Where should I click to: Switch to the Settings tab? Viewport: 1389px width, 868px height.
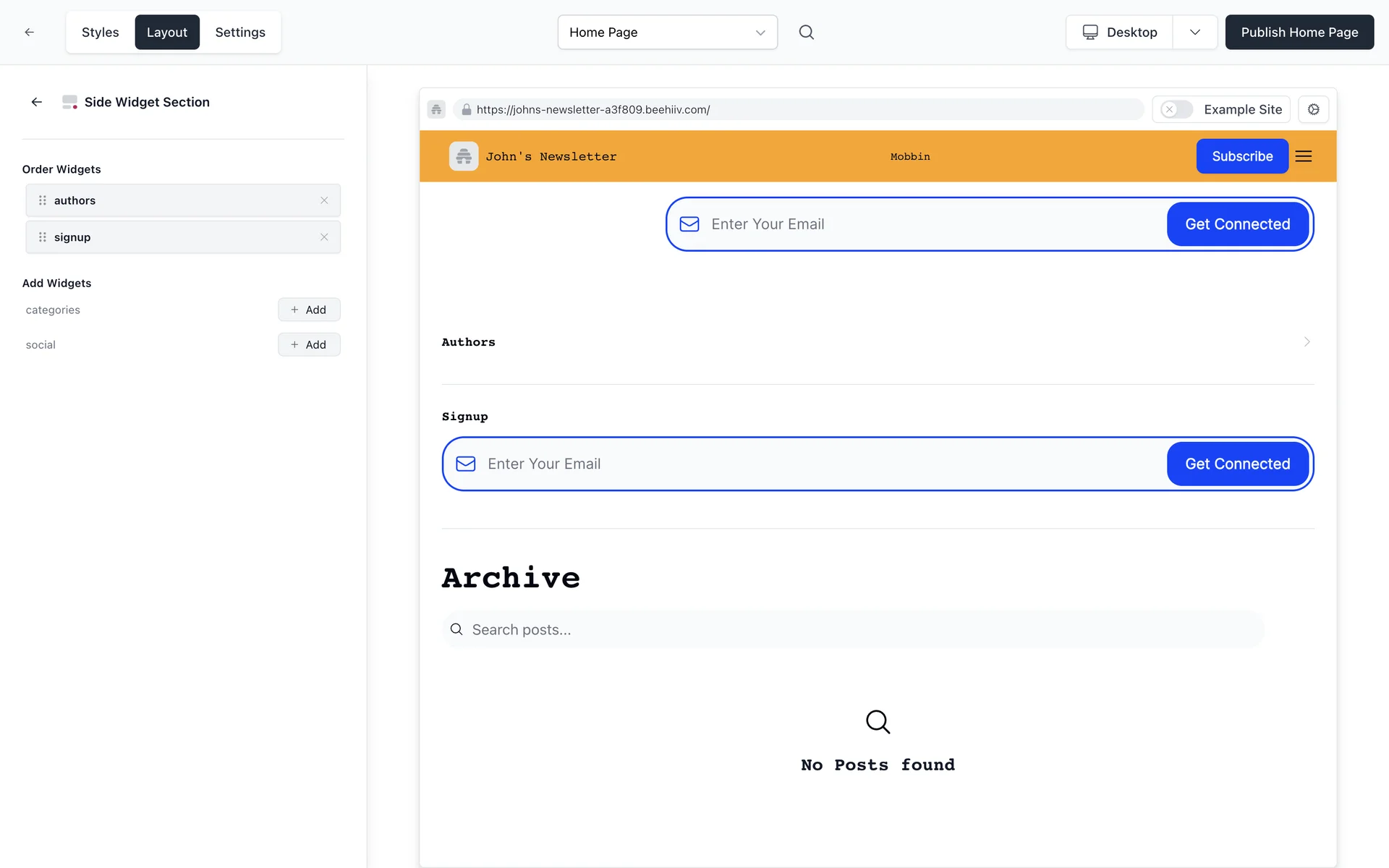click(x=240, y=32)
